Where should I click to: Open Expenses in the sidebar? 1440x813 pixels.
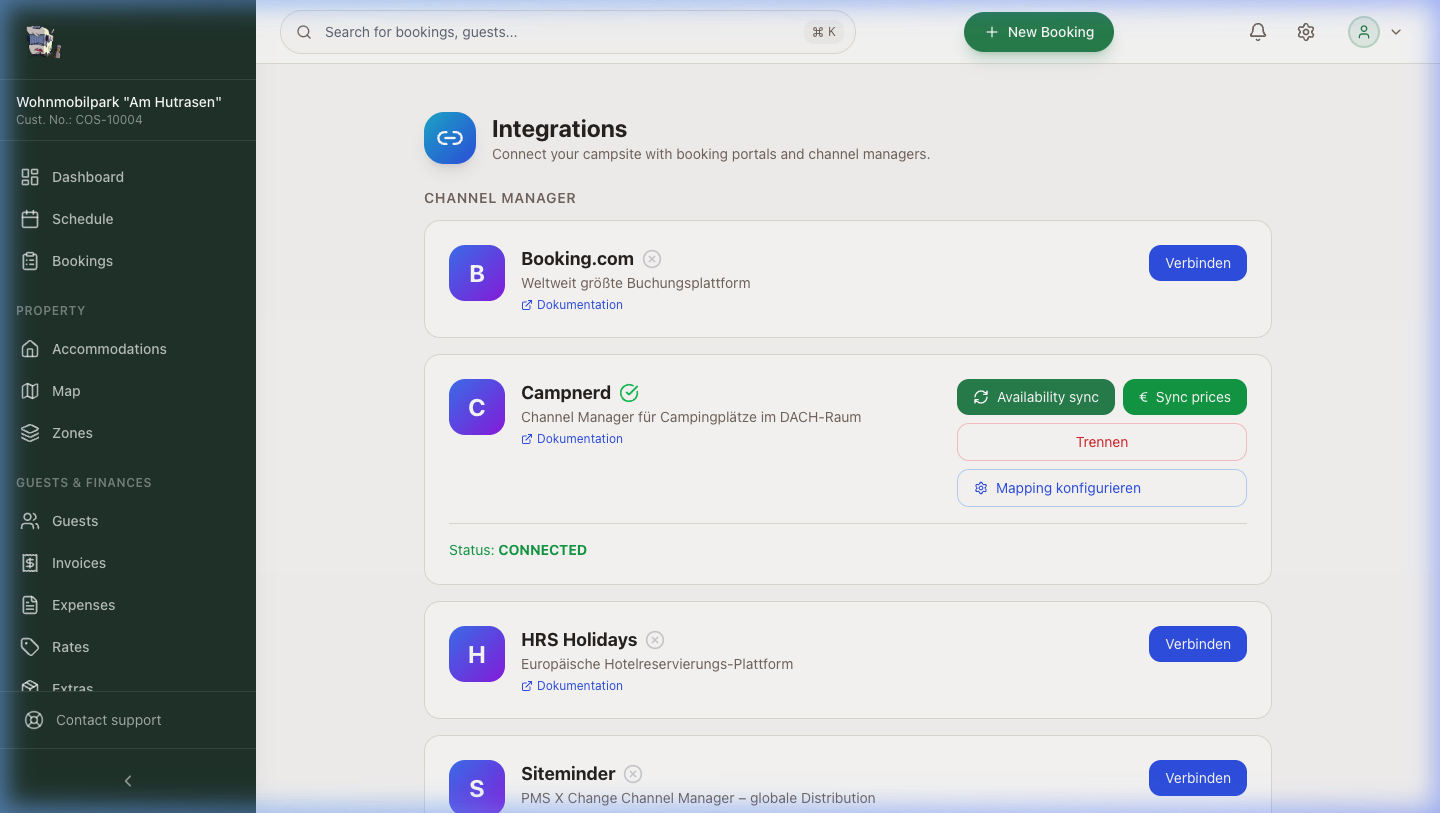click(128, 605)
